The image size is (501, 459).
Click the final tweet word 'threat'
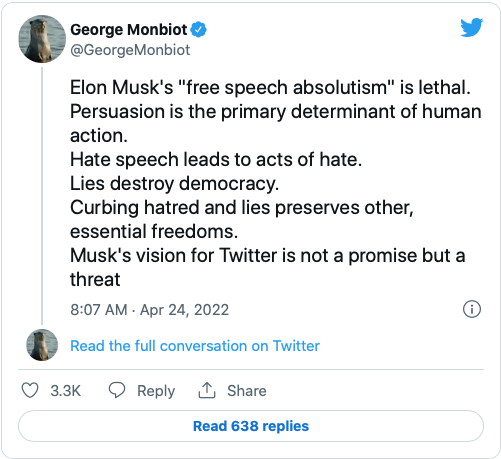[x=95, y=279]
